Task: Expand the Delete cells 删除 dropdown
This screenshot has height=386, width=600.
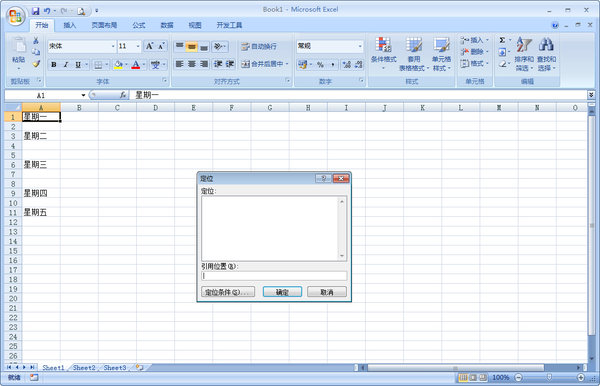Action: [x=487, y=52]
